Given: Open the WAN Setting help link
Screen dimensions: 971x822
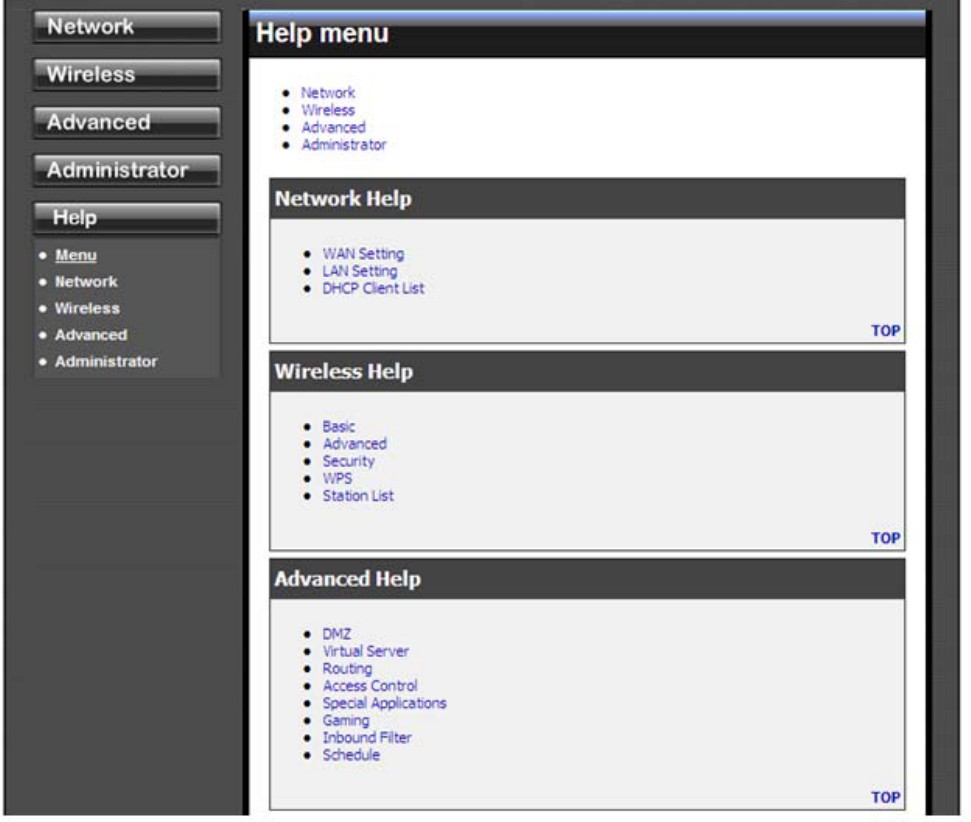Looking at the screenshot, I should 364,254.
